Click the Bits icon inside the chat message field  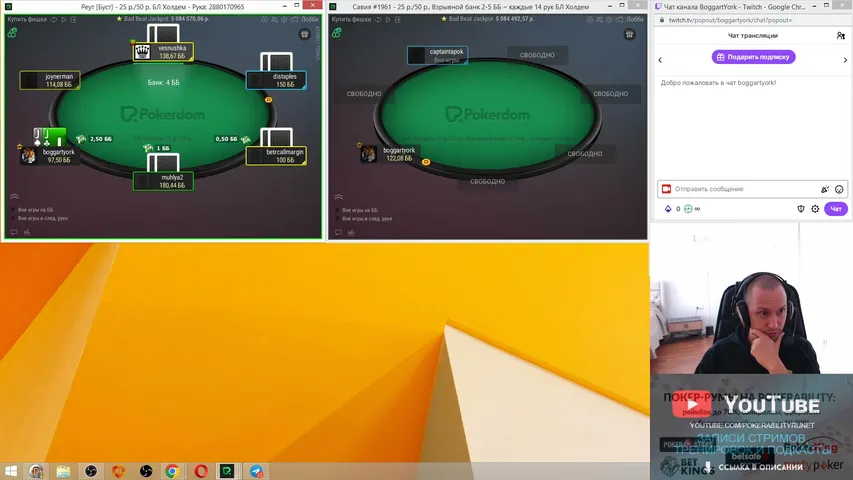tap(825, 189)
